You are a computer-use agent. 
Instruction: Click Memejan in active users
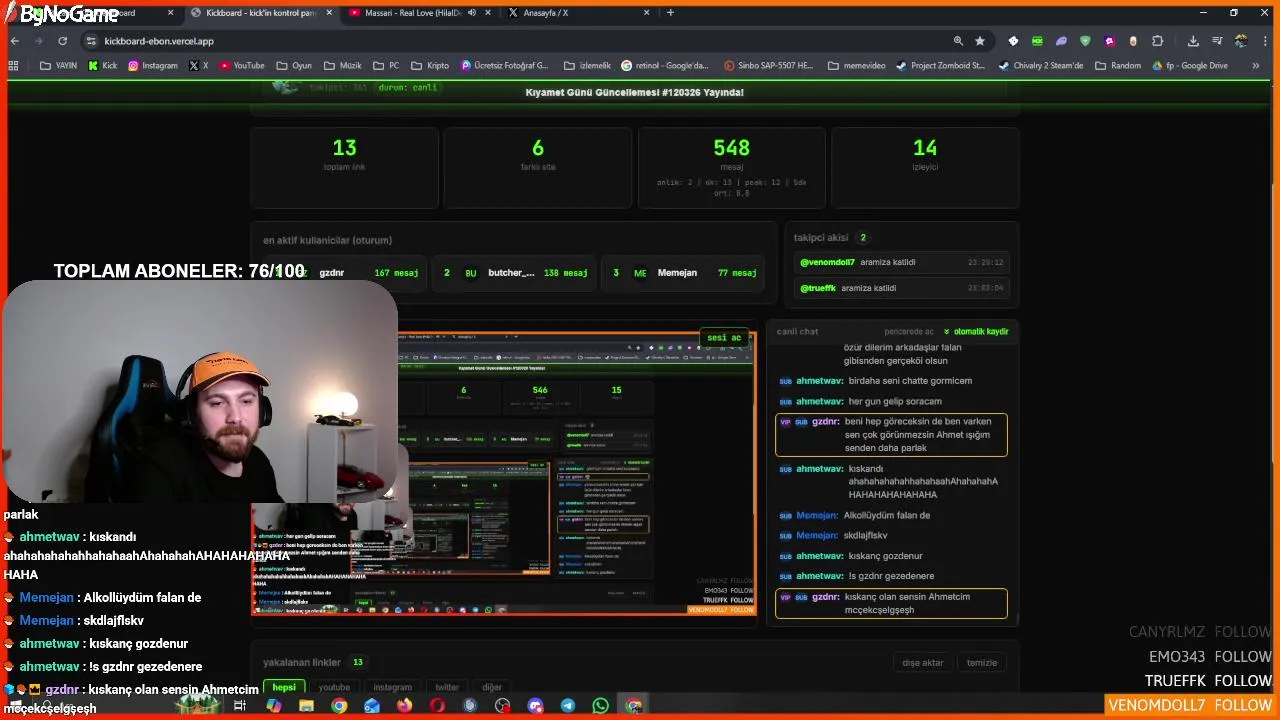[682, 273]
